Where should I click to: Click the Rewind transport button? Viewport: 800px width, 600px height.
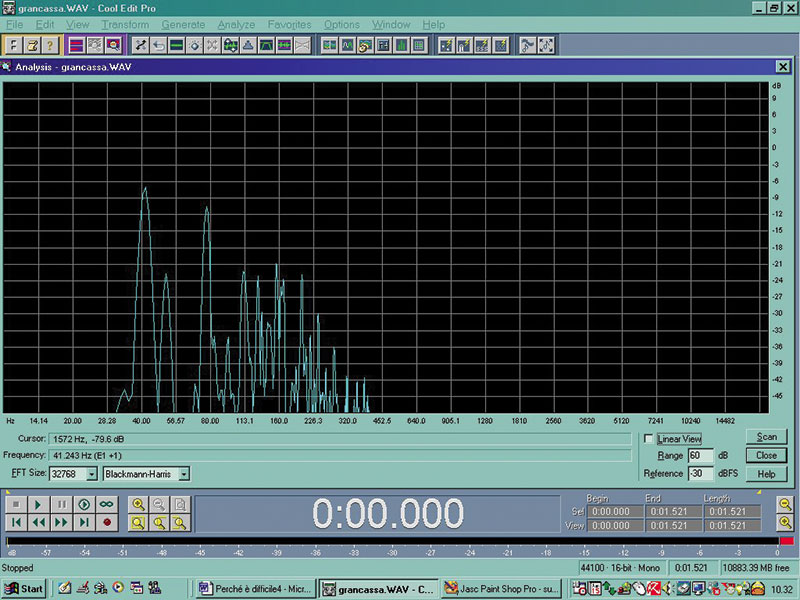[x=38, y=522]
